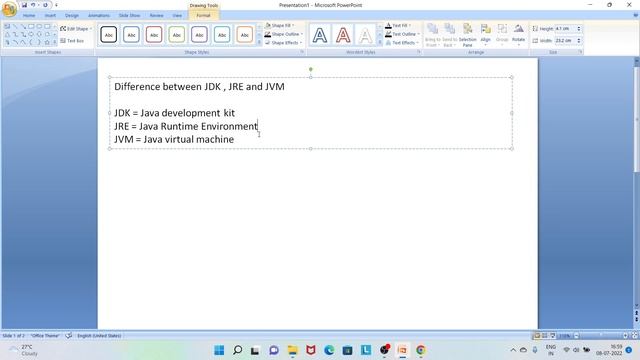Switch to the View tab
Screen dimensions: 640x360
177,16
